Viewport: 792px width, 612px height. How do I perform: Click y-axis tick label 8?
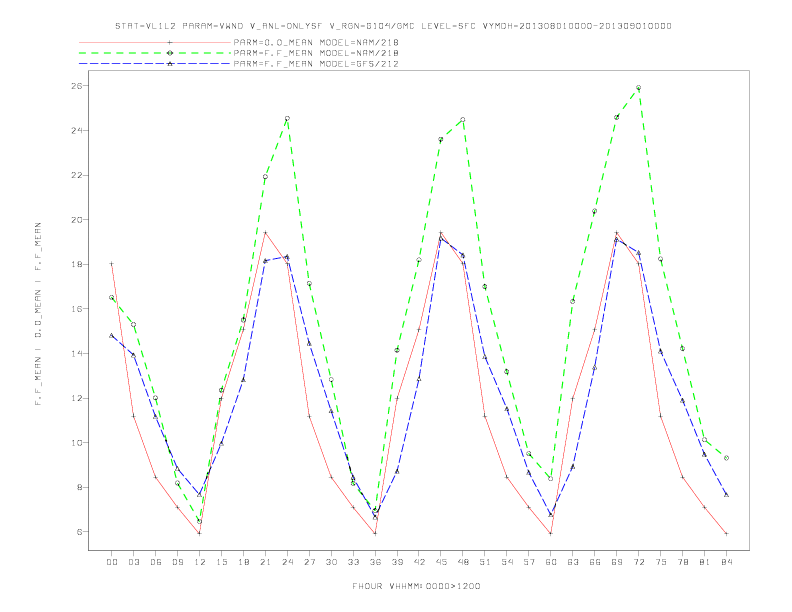click(78, 487)
